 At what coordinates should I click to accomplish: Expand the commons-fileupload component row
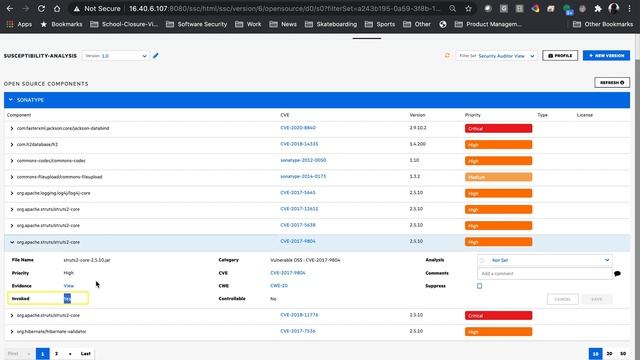pos(12,177)
